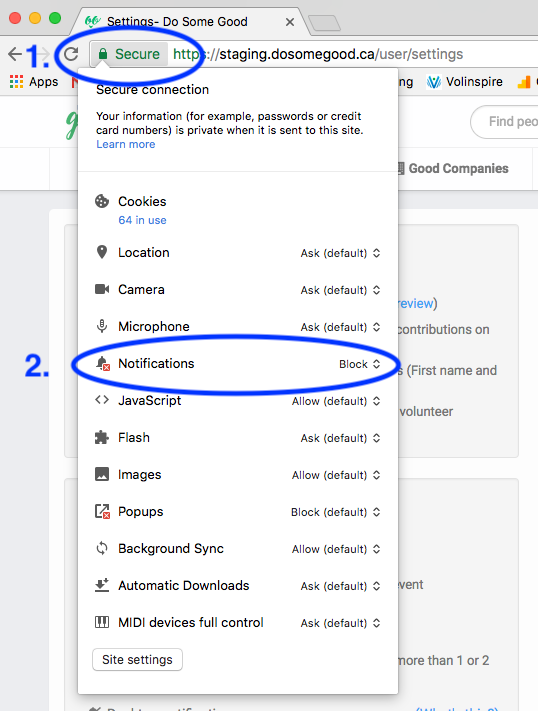Open the Microphone permission dropdown
Viewport: 538px width, 711px height.
tap(340, 327)
